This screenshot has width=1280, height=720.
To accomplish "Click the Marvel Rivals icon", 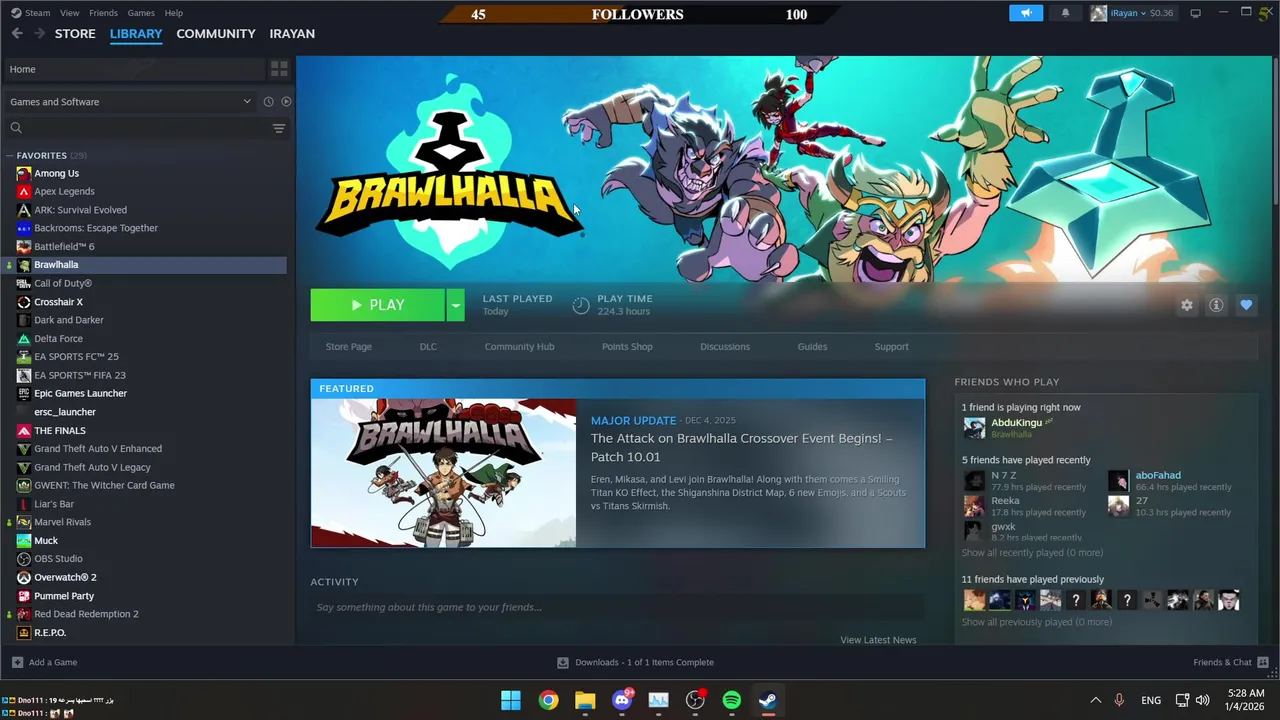I will [24, 522].
